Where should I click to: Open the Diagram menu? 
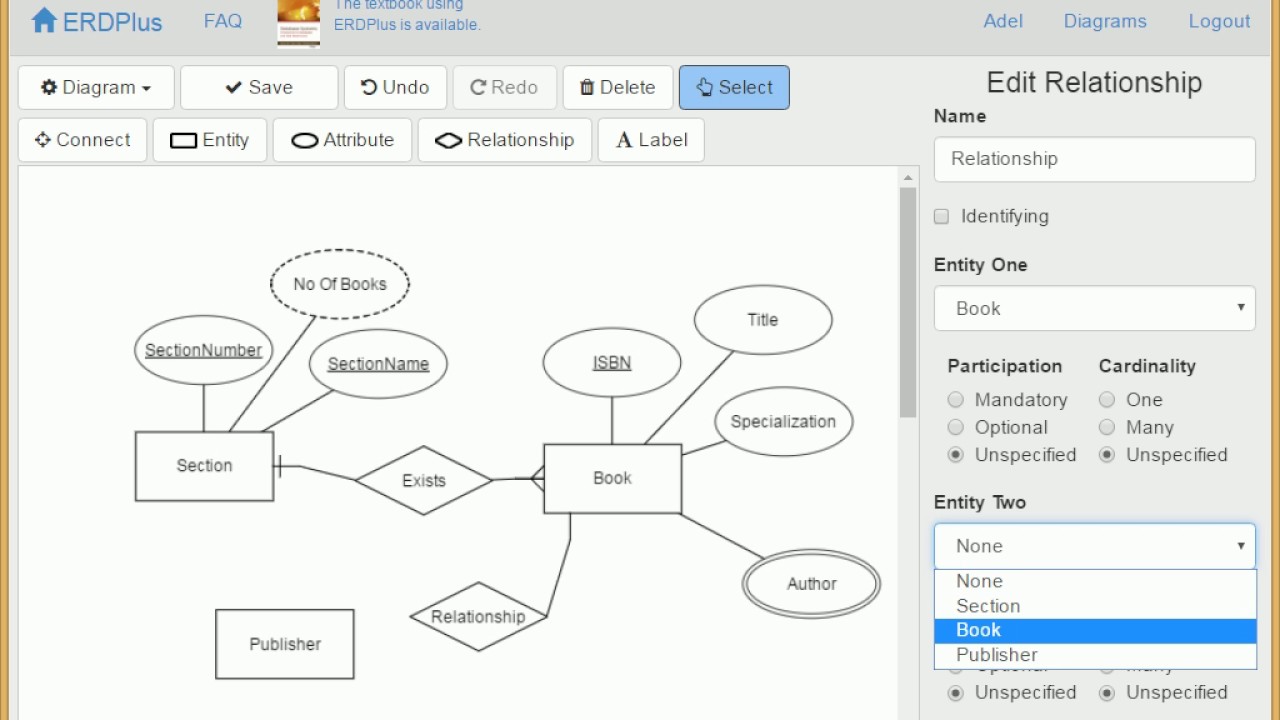(x=95, y=87)
